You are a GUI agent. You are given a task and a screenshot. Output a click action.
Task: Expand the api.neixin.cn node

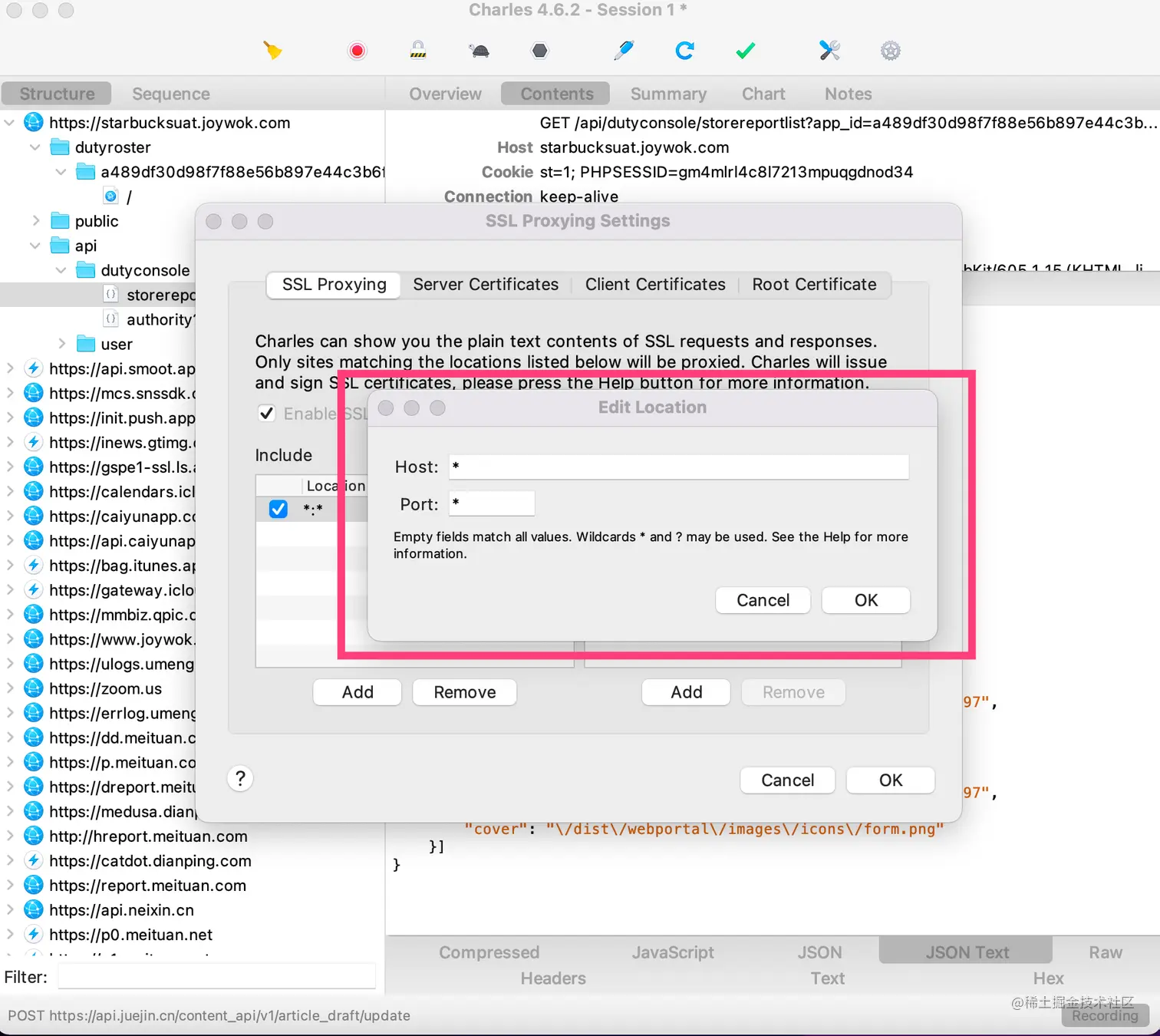point(9,910)
